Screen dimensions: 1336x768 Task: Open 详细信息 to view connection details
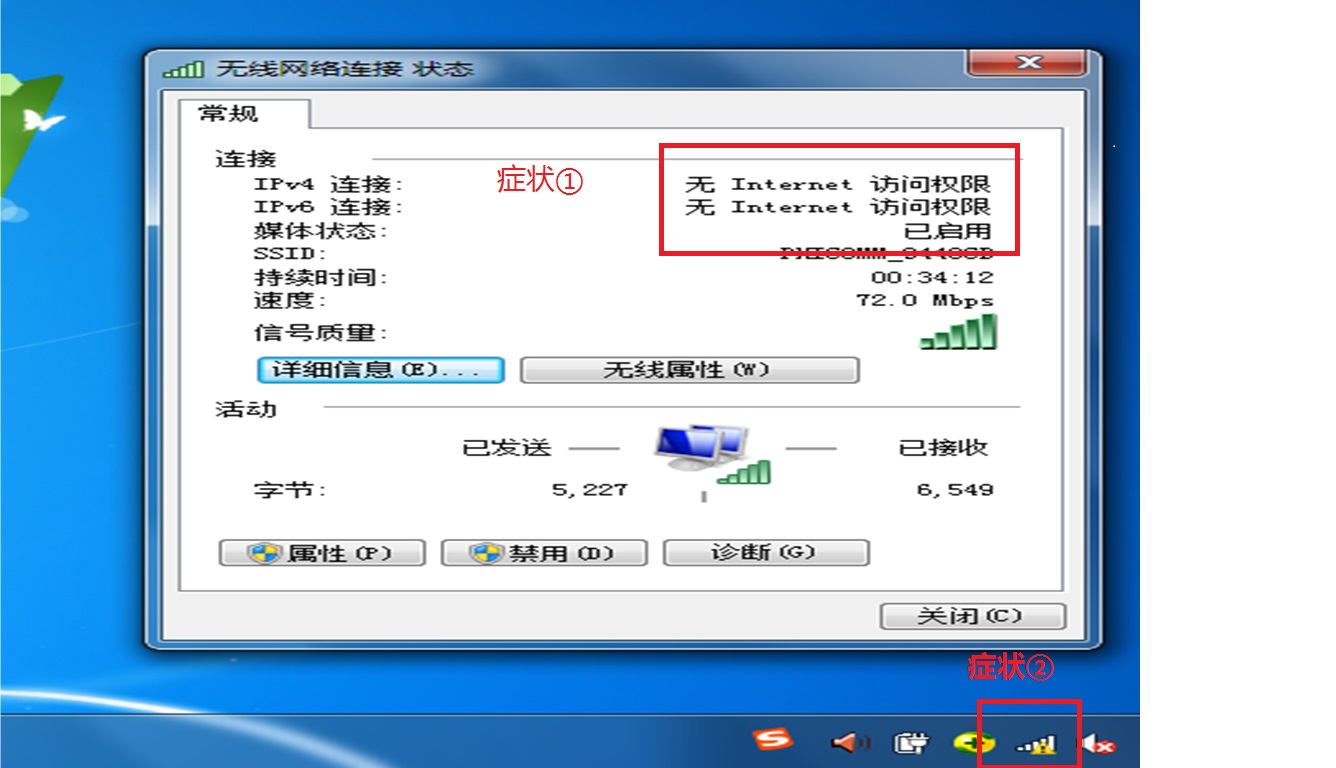(380, 370)
